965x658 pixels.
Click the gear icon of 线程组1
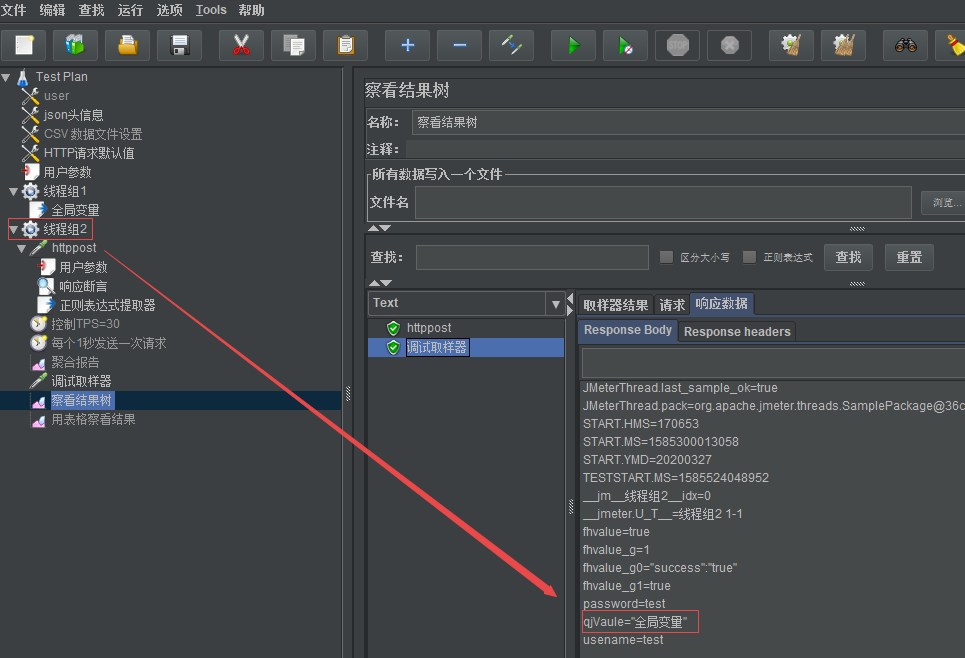pos(30,191)
